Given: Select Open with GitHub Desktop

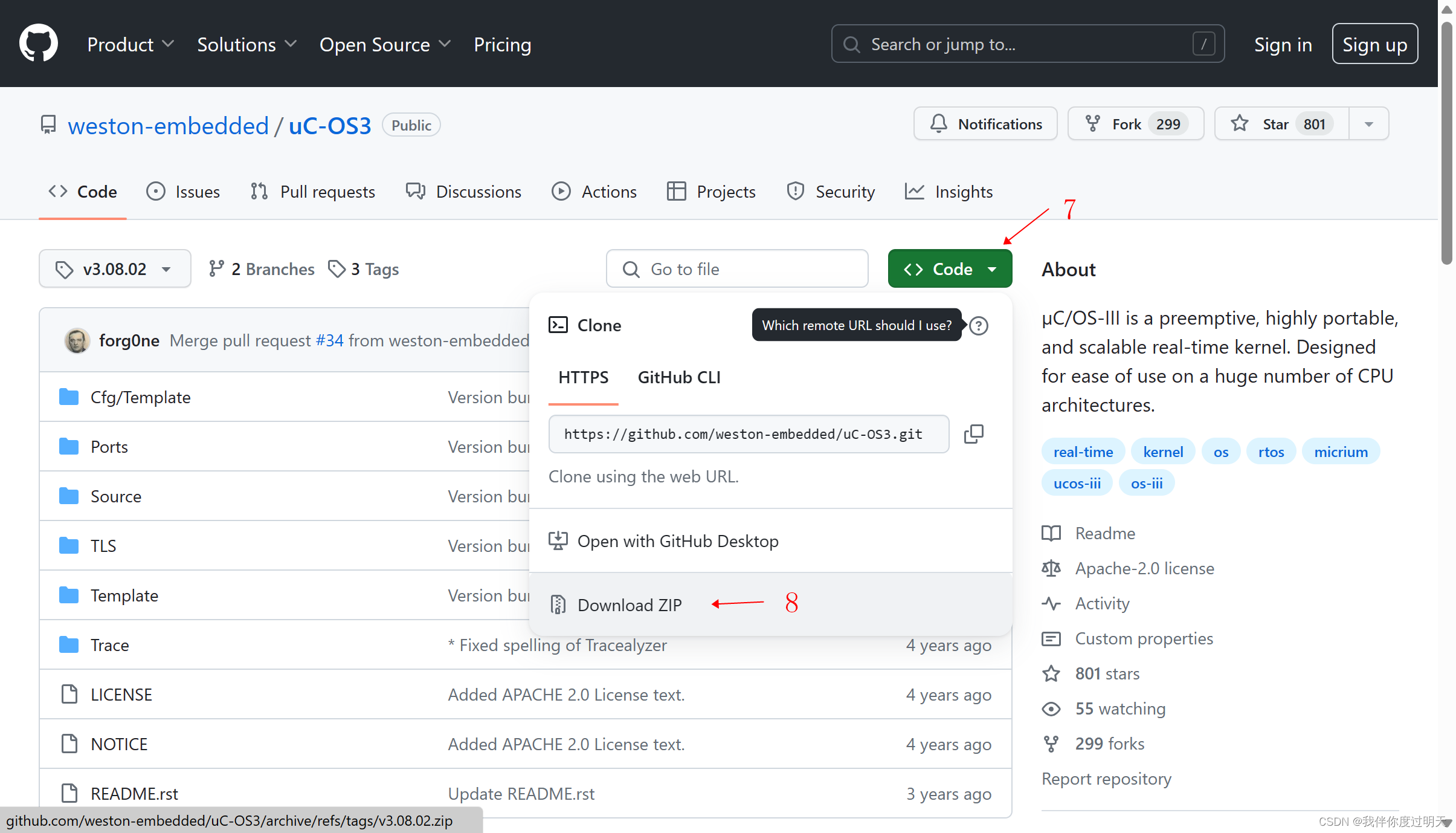Looking at the screenshot, I should (678, 541).
